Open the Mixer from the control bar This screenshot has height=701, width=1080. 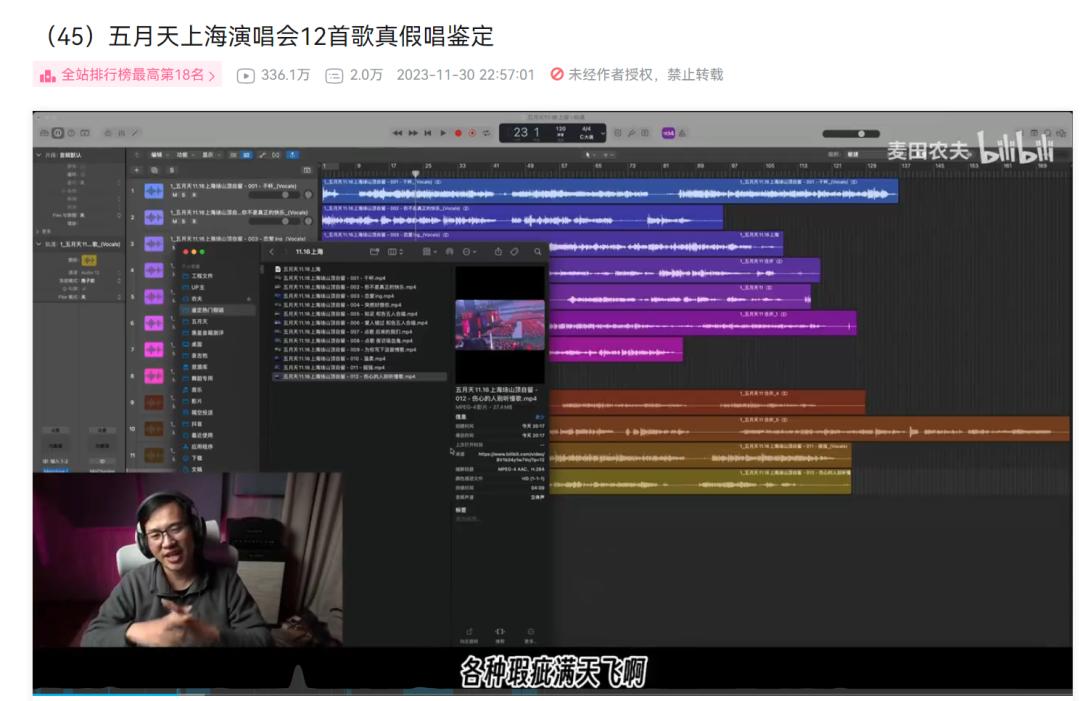pos(121,133)
